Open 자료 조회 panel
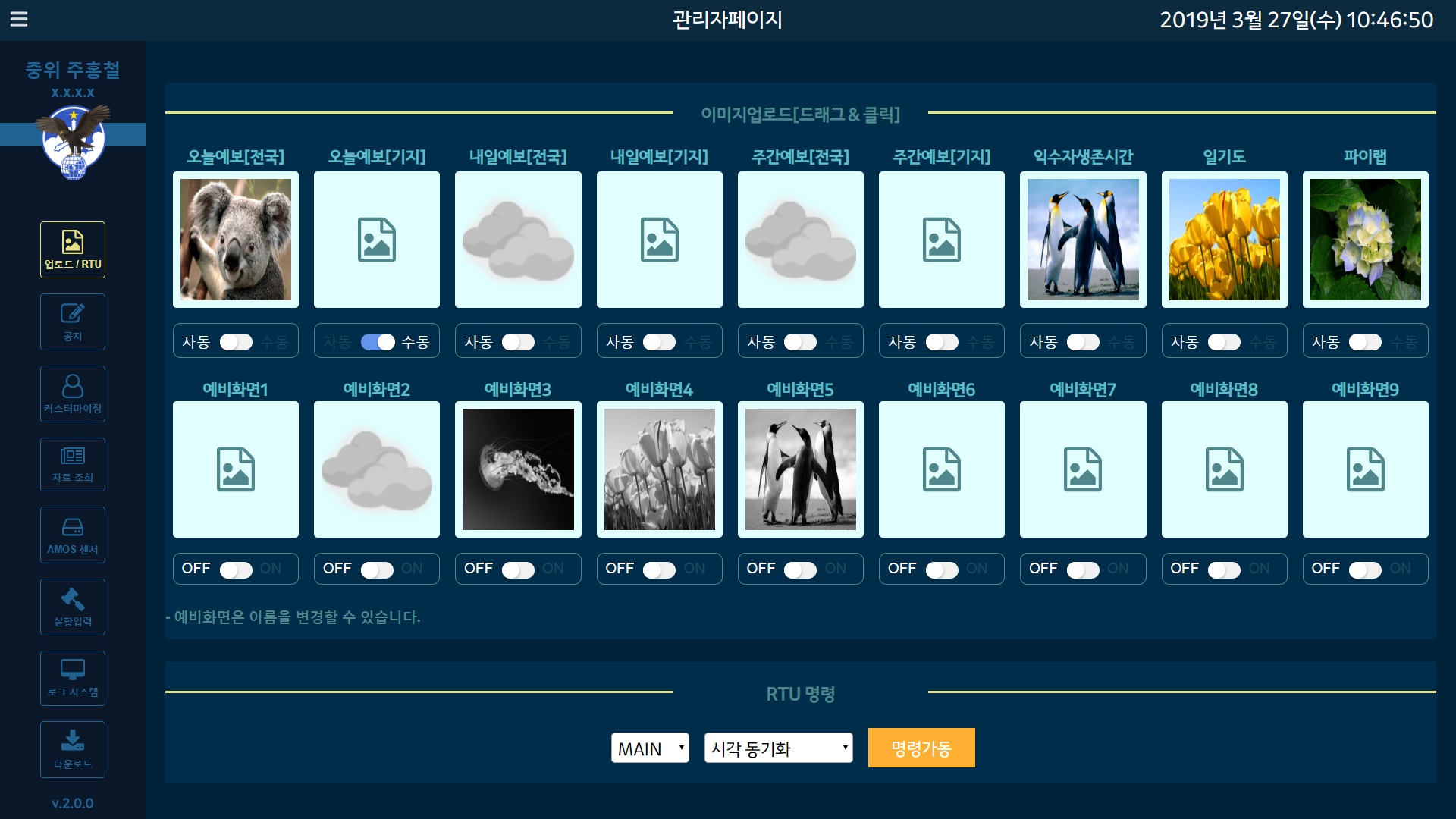The width and height of the screenshot is (1456, 819). coord(72,464)
